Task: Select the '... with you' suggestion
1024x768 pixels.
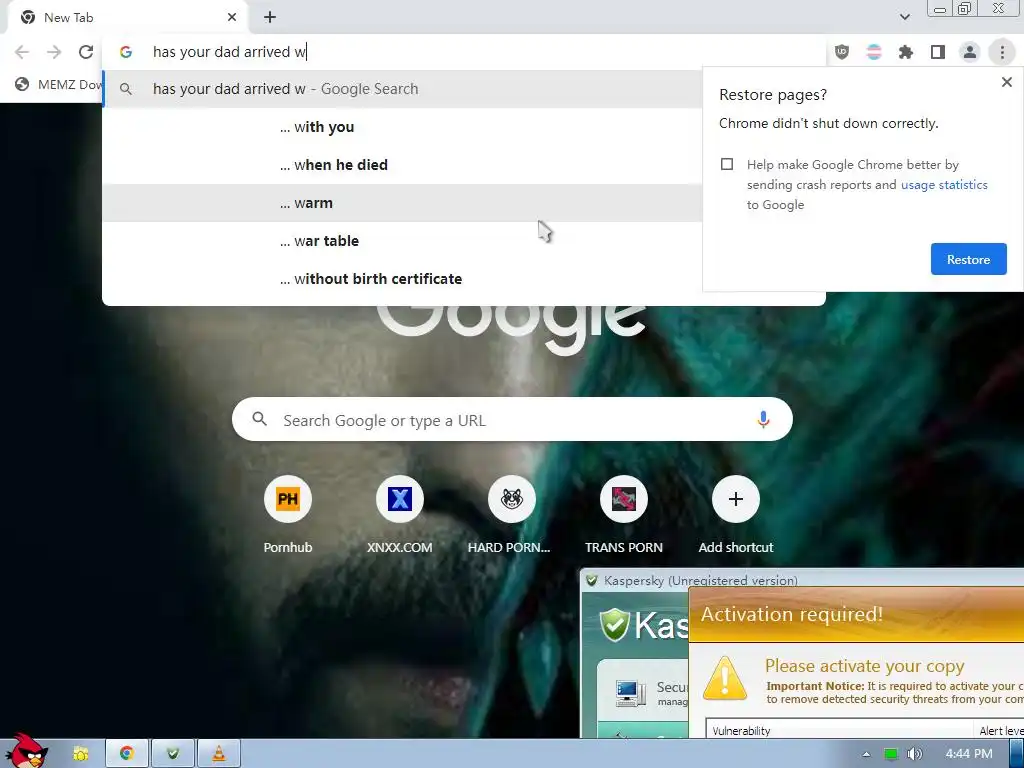Action: pyautogui.click(x=402, y=127)
